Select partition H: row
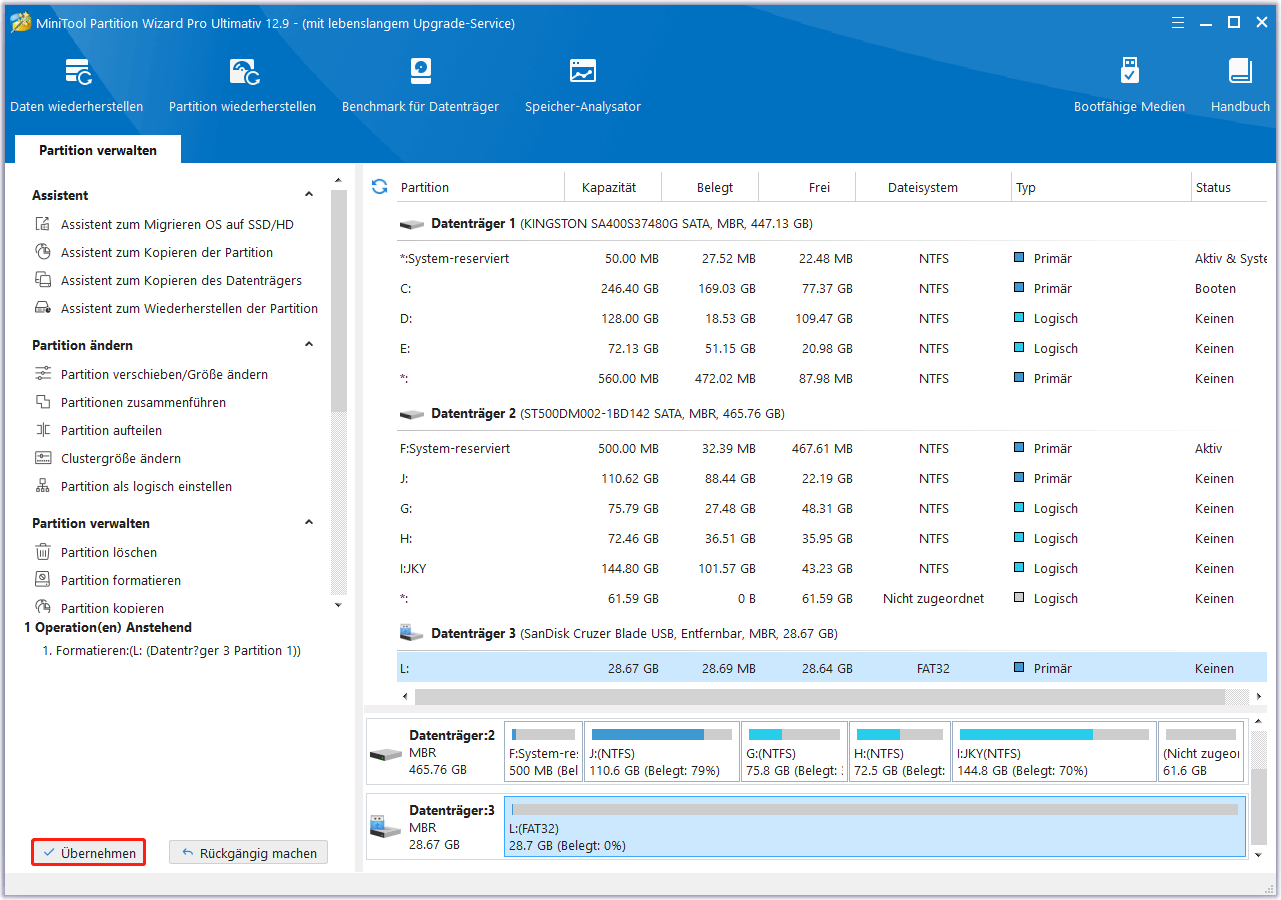Screen dimensions: 1281x900 pos(832,539)
